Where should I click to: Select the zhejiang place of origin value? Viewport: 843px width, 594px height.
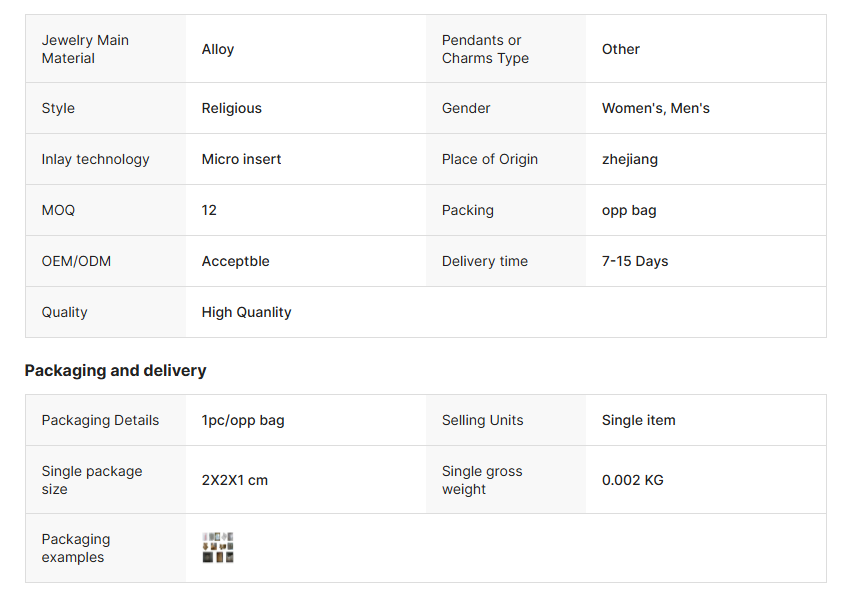[629, 159]
